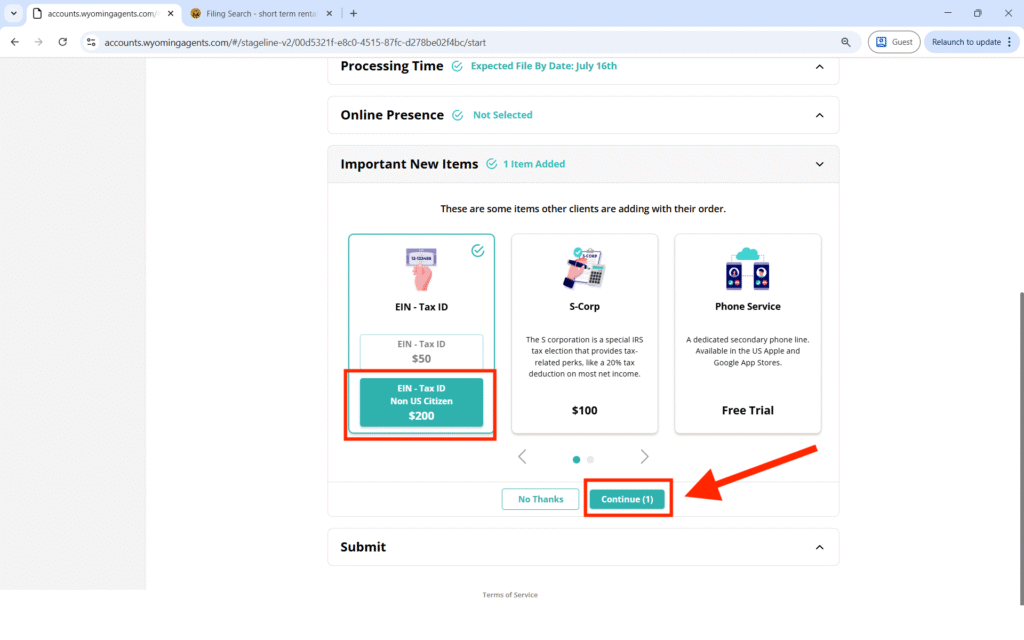Viewport: 1024px width, 640px height.
Task: Click the Continue (1) button
Action: click(627, 499)
